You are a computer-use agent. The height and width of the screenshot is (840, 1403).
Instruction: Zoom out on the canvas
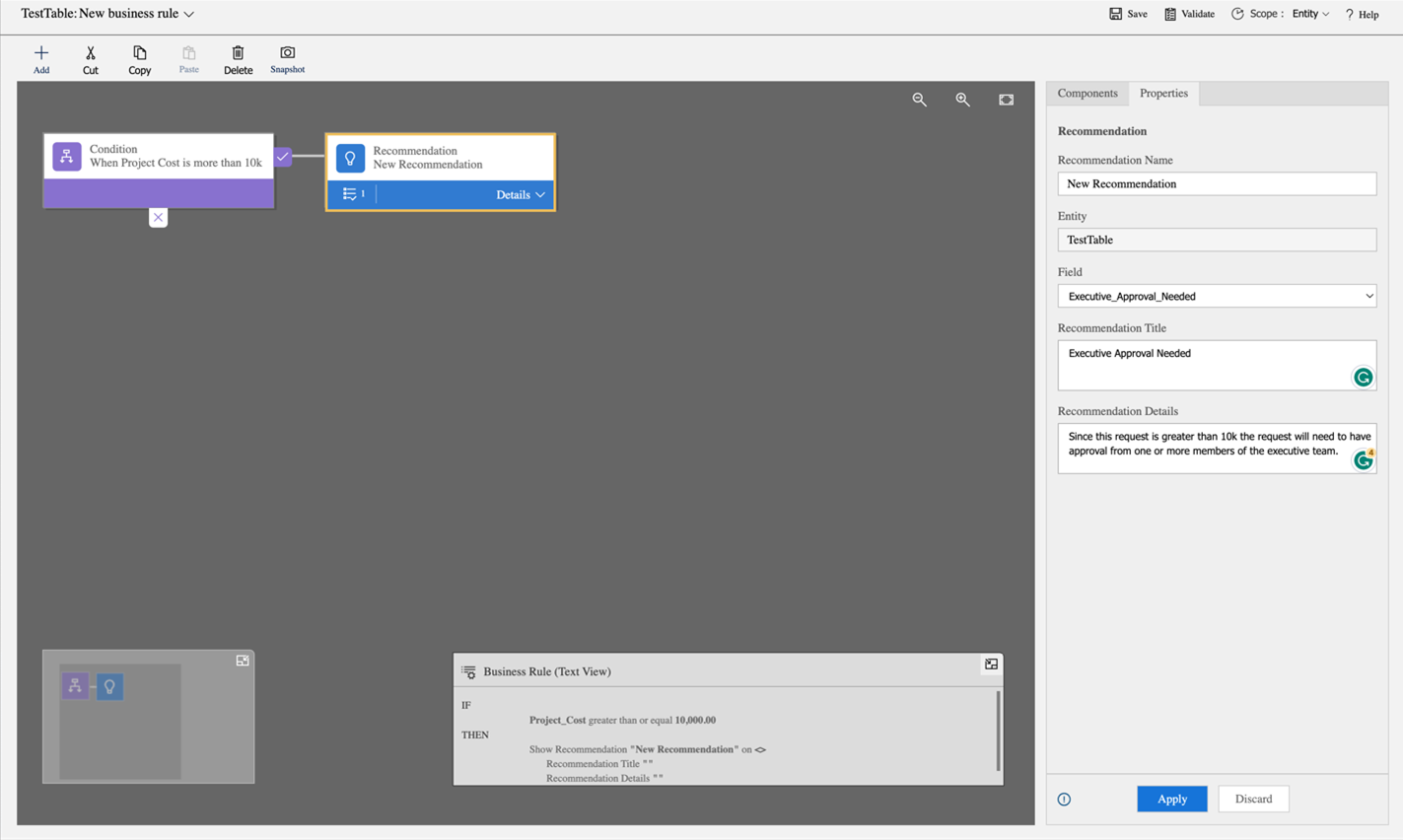pos(919,100)
